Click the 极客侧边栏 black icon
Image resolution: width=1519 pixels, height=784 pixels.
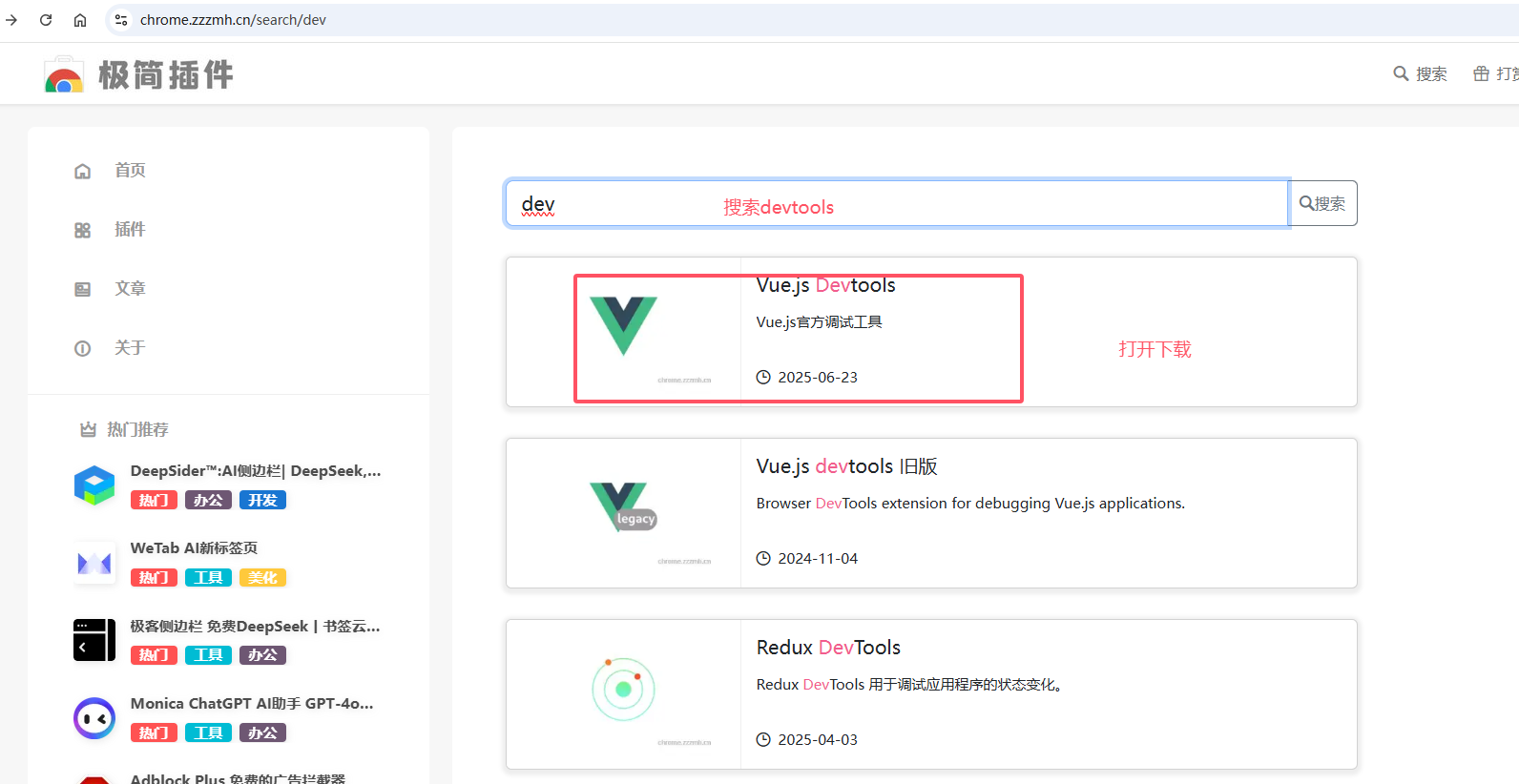coord(94,640)
